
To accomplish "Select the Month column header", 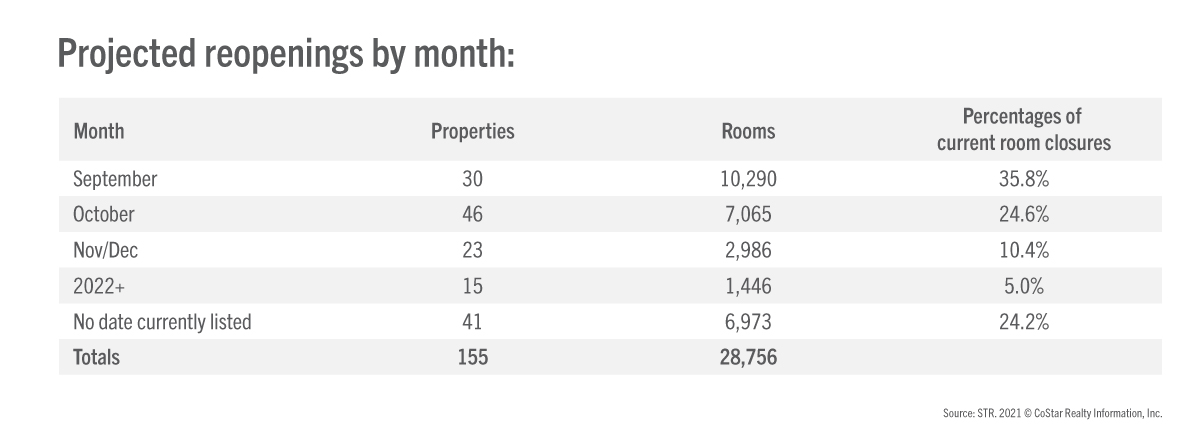I will click(x=98, y=131).
